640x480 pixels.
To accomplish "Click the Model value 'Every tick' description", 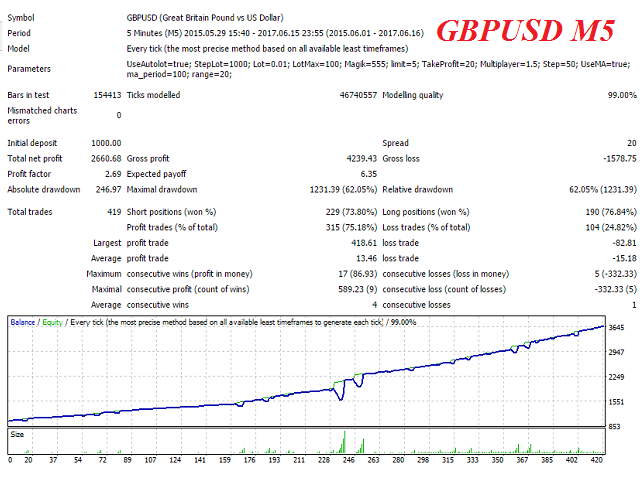I will (x=267, y=49).
